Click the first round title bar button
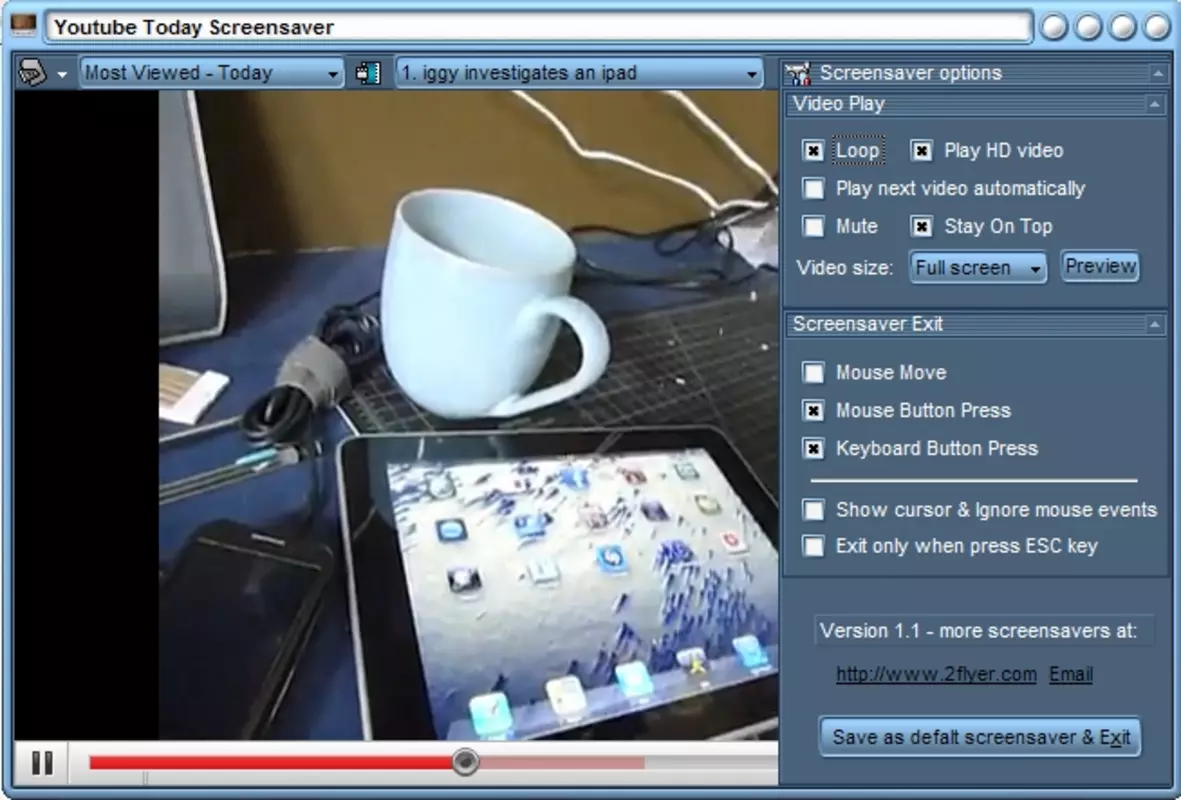This screenshot has width=1181, height=800. [1054, 27]
